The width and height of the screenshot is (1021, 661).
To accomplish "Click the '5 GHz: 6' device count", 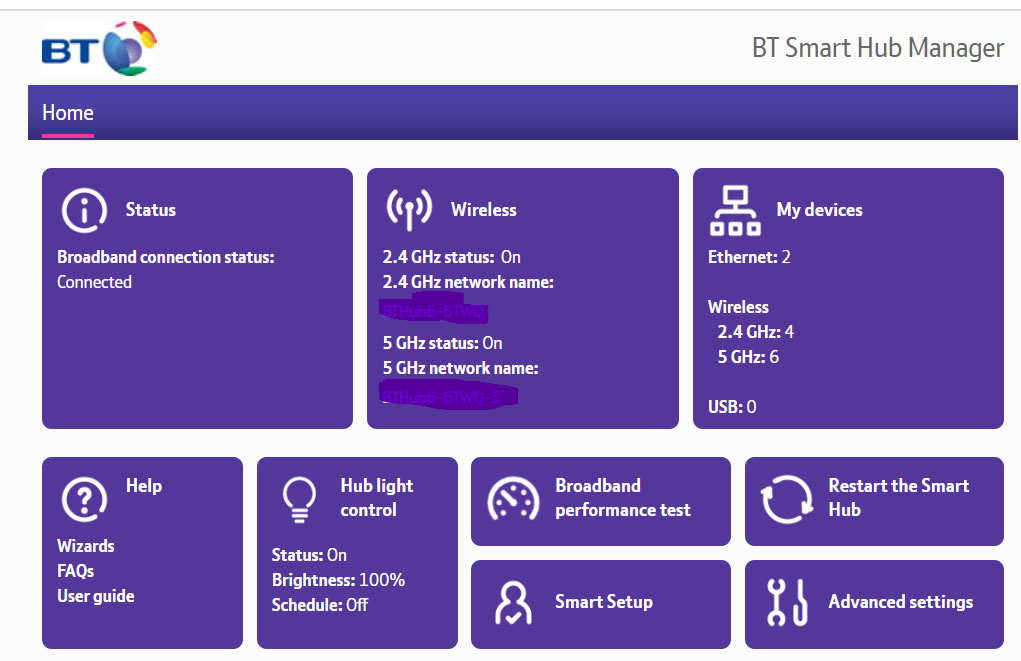I will 748,357.
